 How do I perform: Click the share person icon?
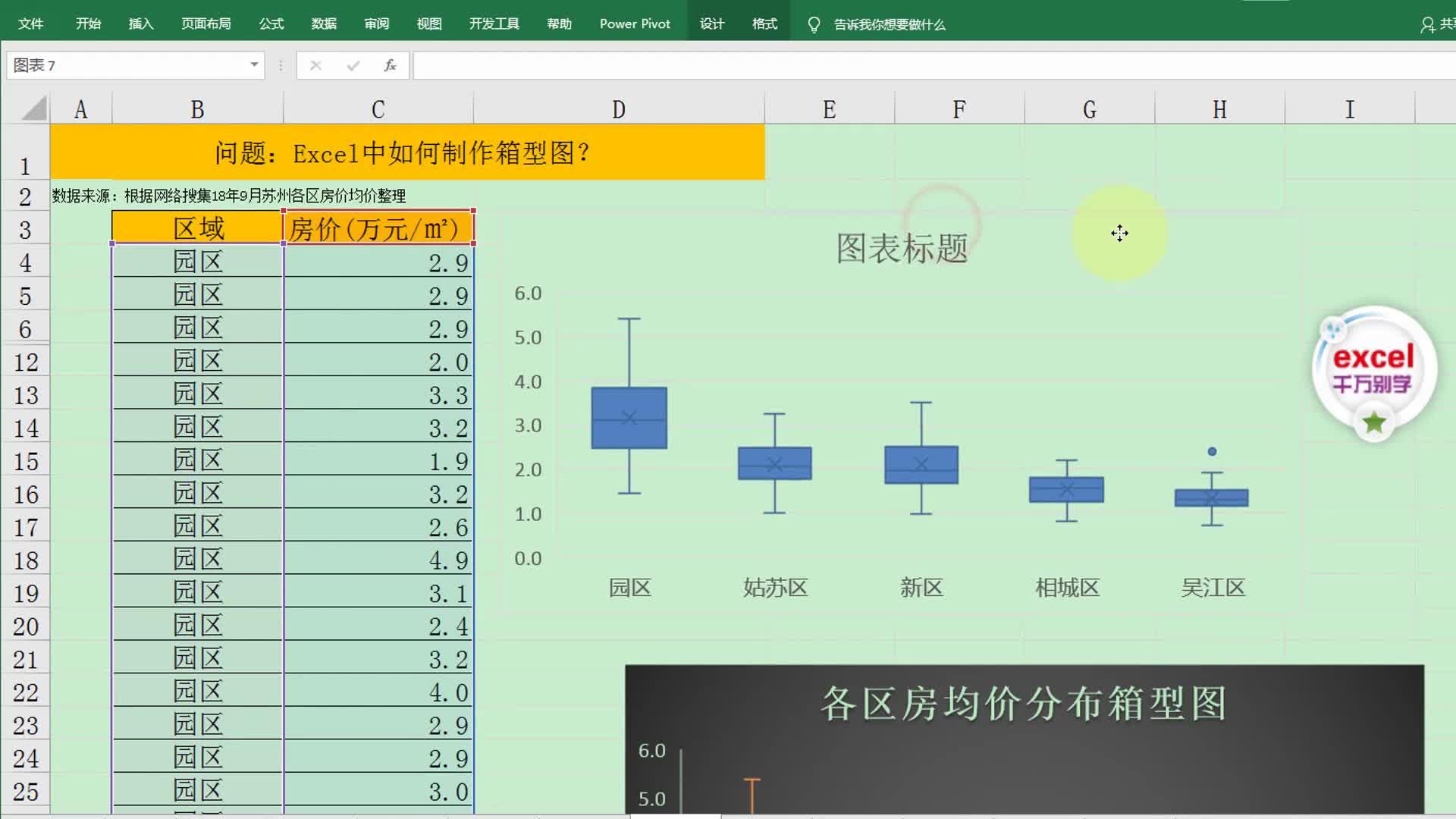1427,25
